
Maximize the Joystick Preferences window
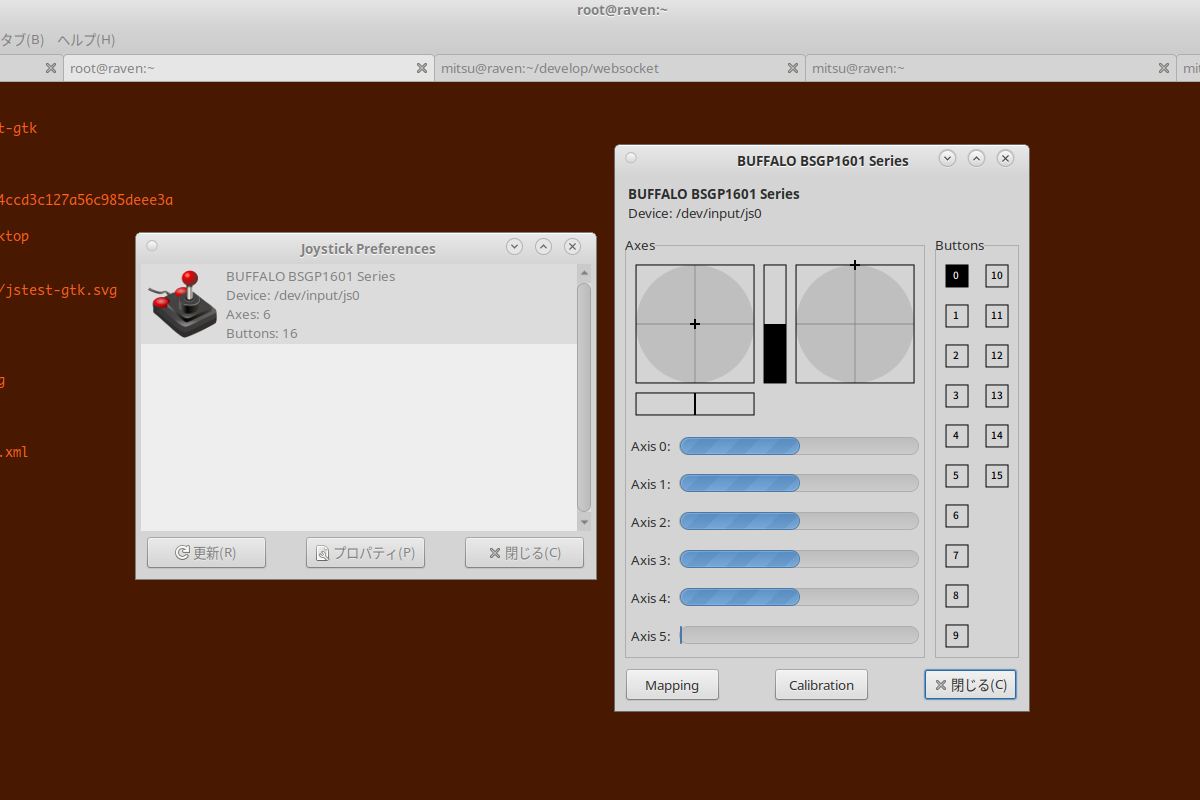(x=543, y=246)
